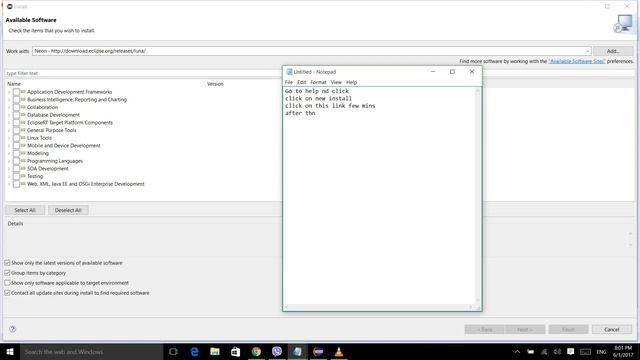This screenshot has height=360, width=640.
Task: Expand the General Purpose Tools node
Action: tap(9, 131)
